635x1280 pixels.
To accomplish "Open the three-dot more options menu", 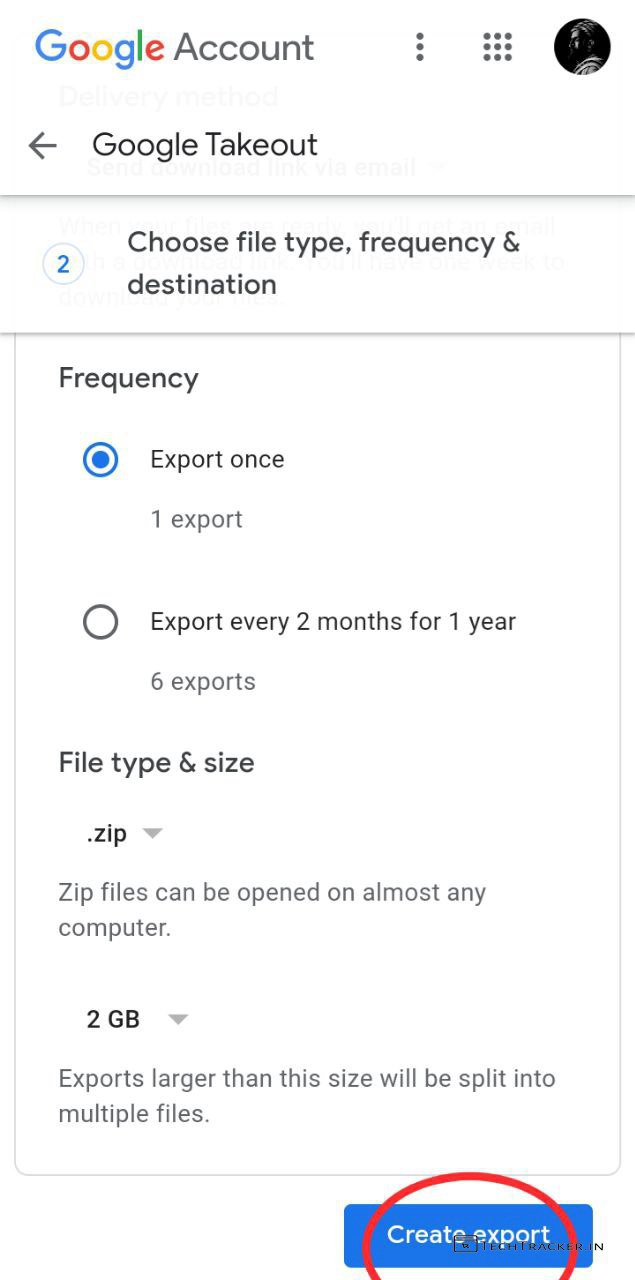I will click(x=420, y=46).
